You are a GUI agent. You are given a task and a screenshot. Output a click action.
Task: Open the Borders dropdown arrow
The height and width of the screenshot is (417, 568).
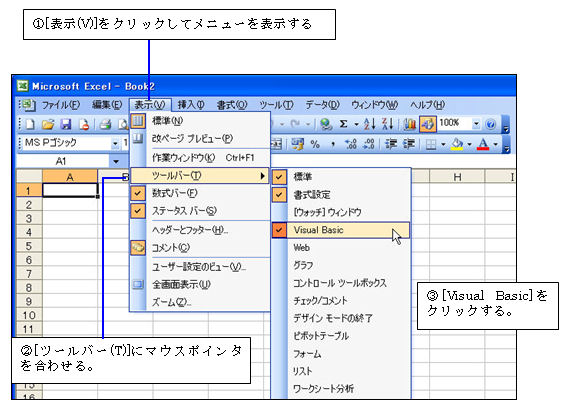(x=443, y=145)
